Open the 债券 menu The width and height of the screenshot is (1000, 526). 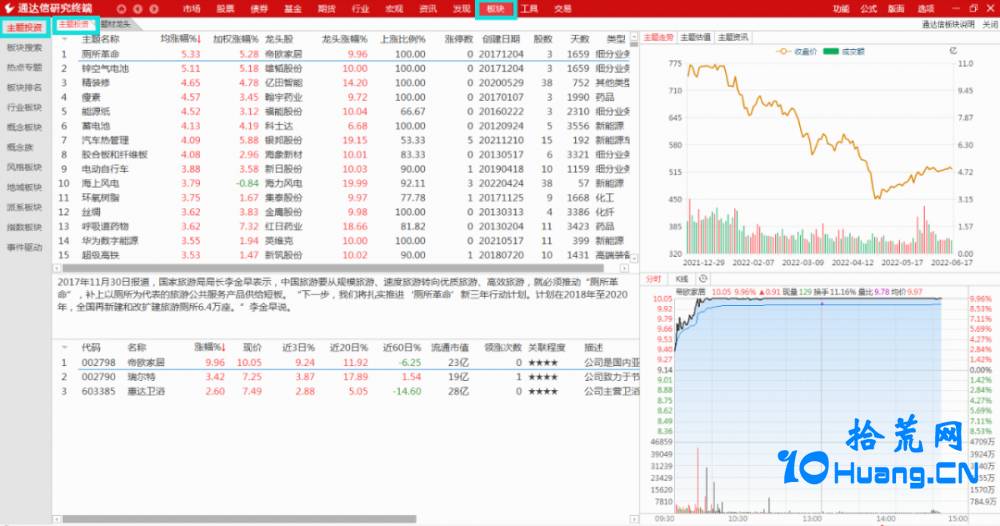click(x=259, y=9)
